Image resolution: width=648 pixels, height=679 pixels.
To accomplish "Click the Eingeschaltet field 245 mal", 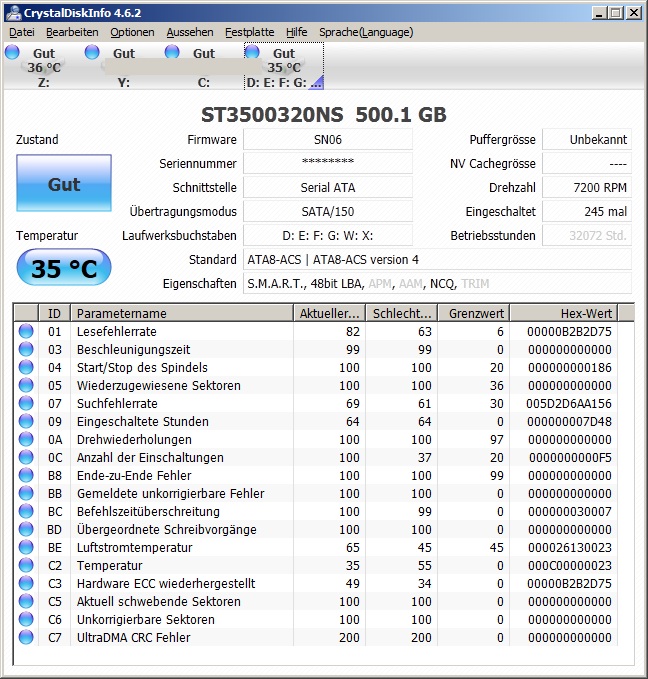I will 587,211.
